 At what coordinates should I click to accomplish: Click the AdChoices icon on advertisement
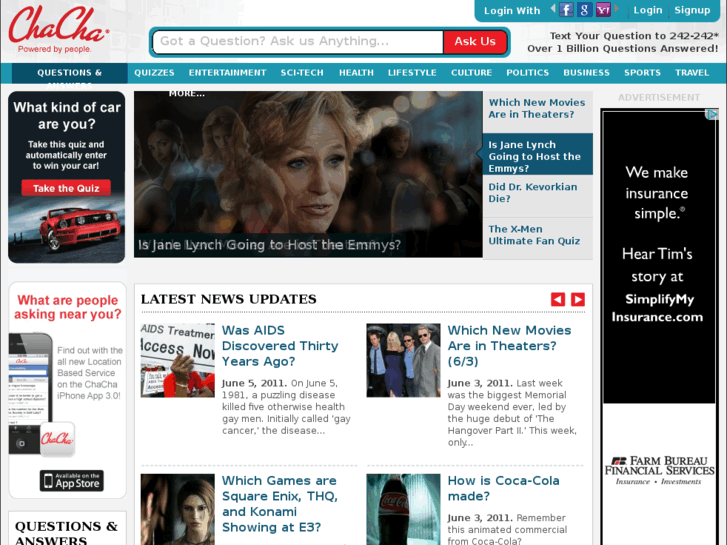point(712,114)
